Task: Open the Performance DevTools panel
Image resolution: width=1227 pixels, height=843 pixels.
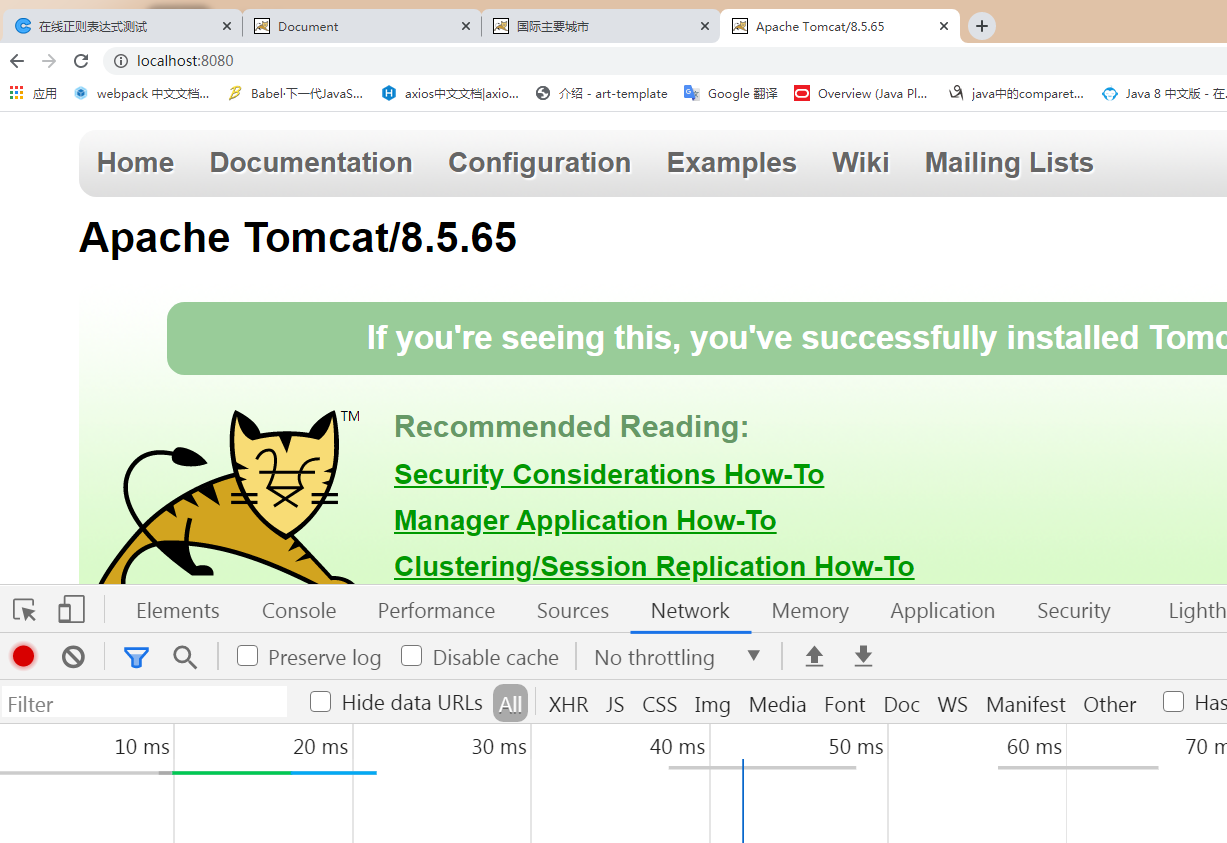Action: [x=436, y=611]
